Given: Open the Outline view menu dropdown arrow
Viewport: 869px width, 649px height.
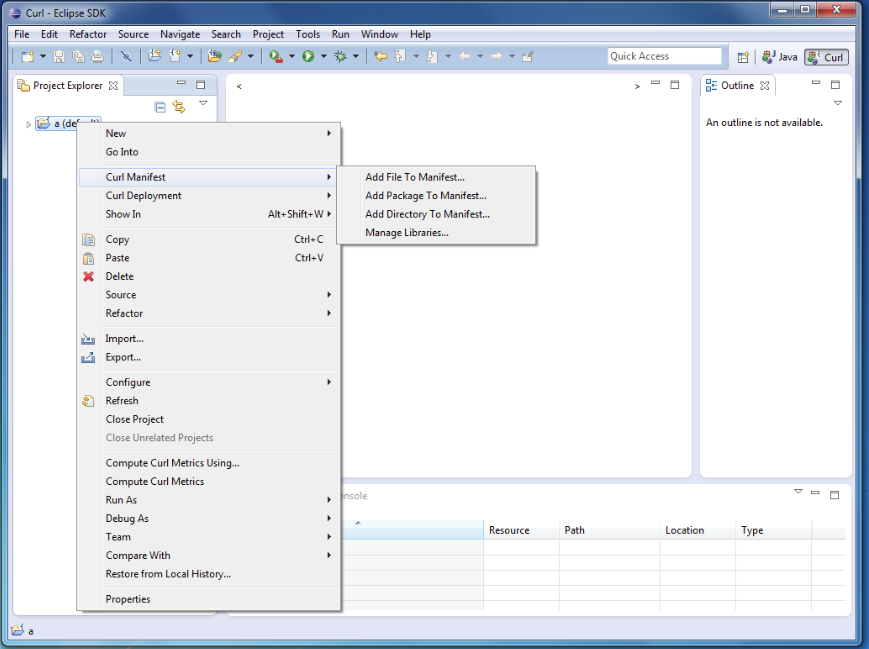Looking at the screenshot, I should (x=838, y=103).
